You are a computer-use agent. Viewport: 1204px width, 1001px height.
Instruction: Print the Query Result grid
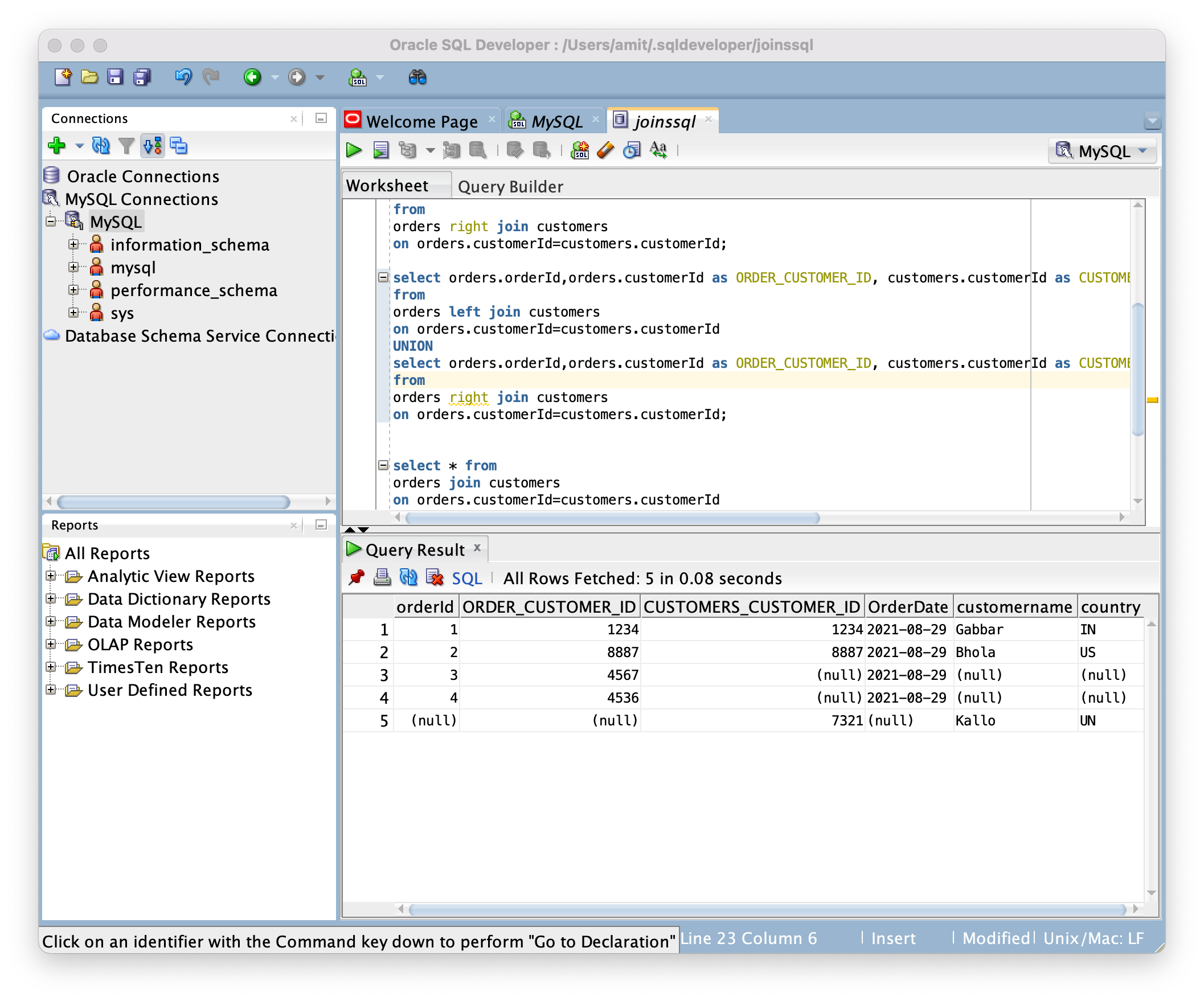(x=382, y=578)
